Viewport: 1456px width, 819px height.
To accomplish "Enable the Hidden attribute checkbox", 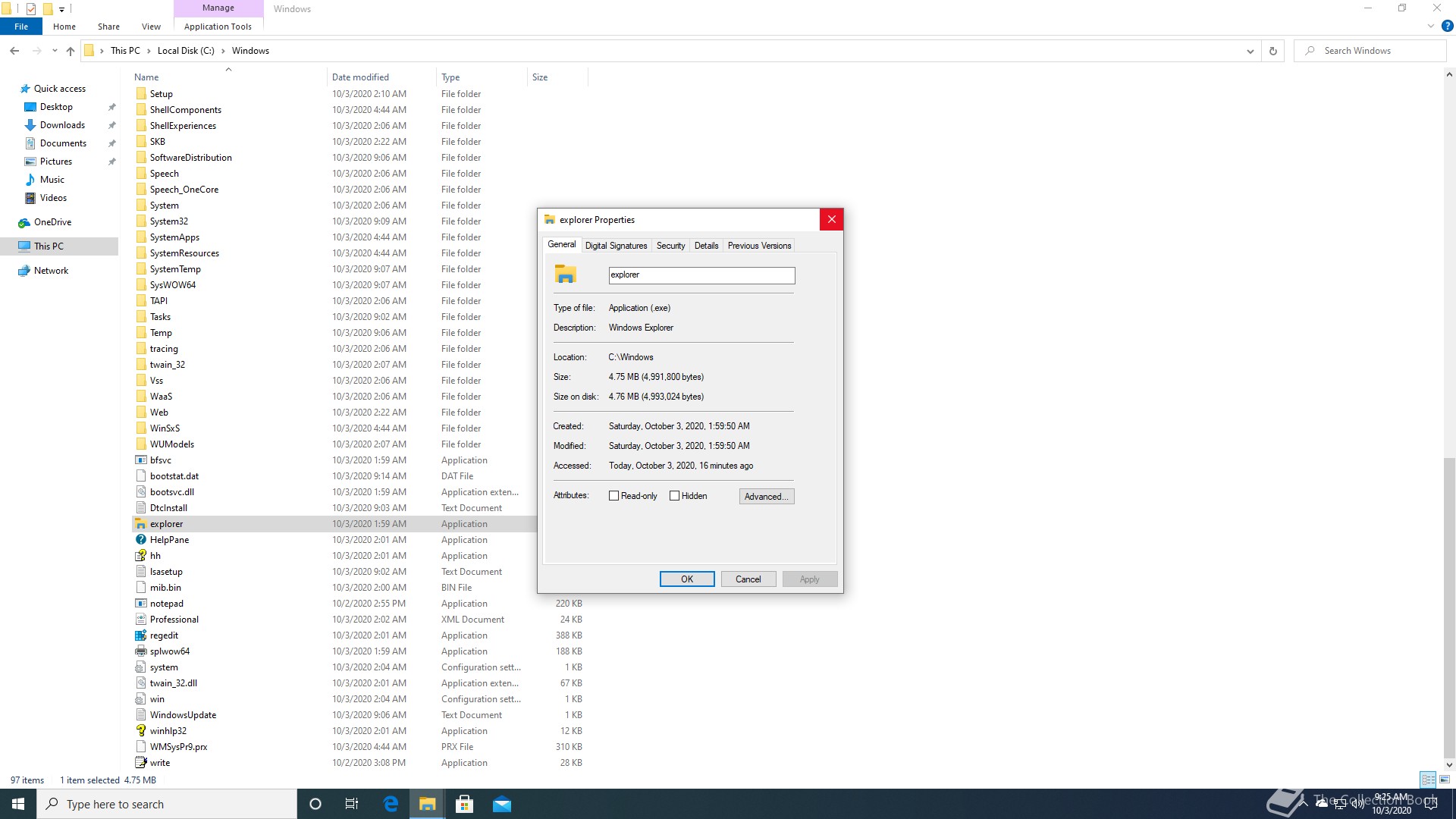I will click(674, 496).
